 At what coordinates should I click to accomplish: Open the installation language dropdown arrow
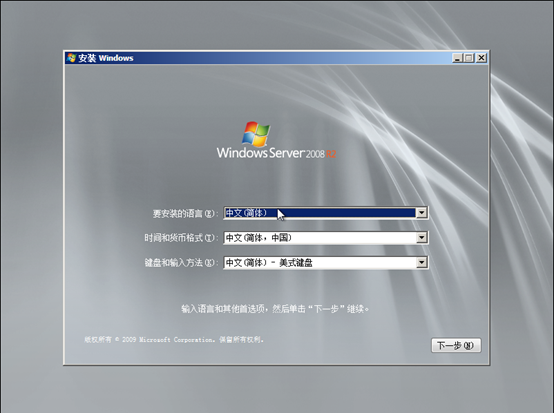(x=422, y=213)
